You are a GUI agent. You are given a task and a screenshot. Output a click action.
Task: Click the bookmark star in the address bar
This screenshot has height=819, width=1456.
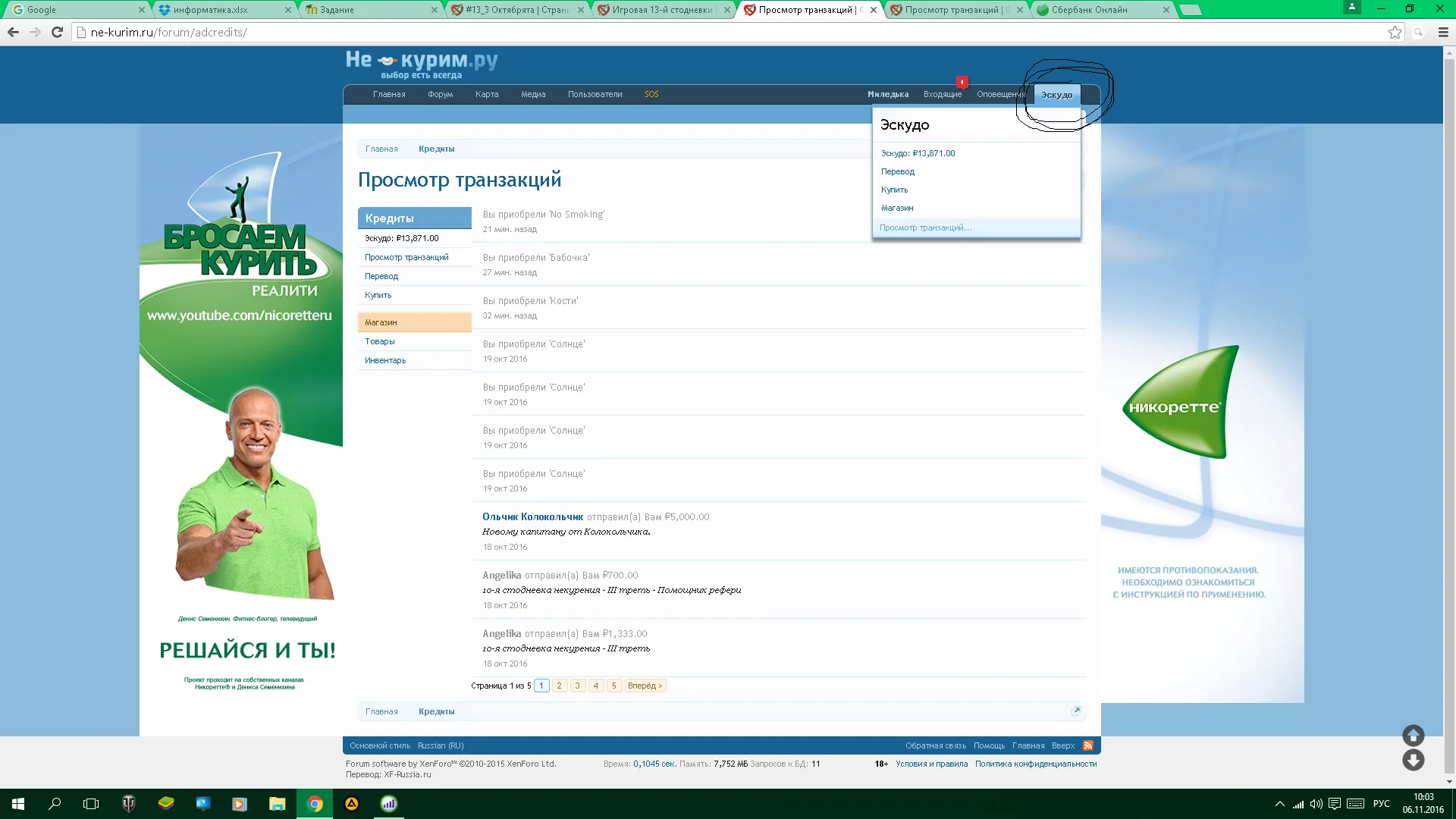(1395, 33)
